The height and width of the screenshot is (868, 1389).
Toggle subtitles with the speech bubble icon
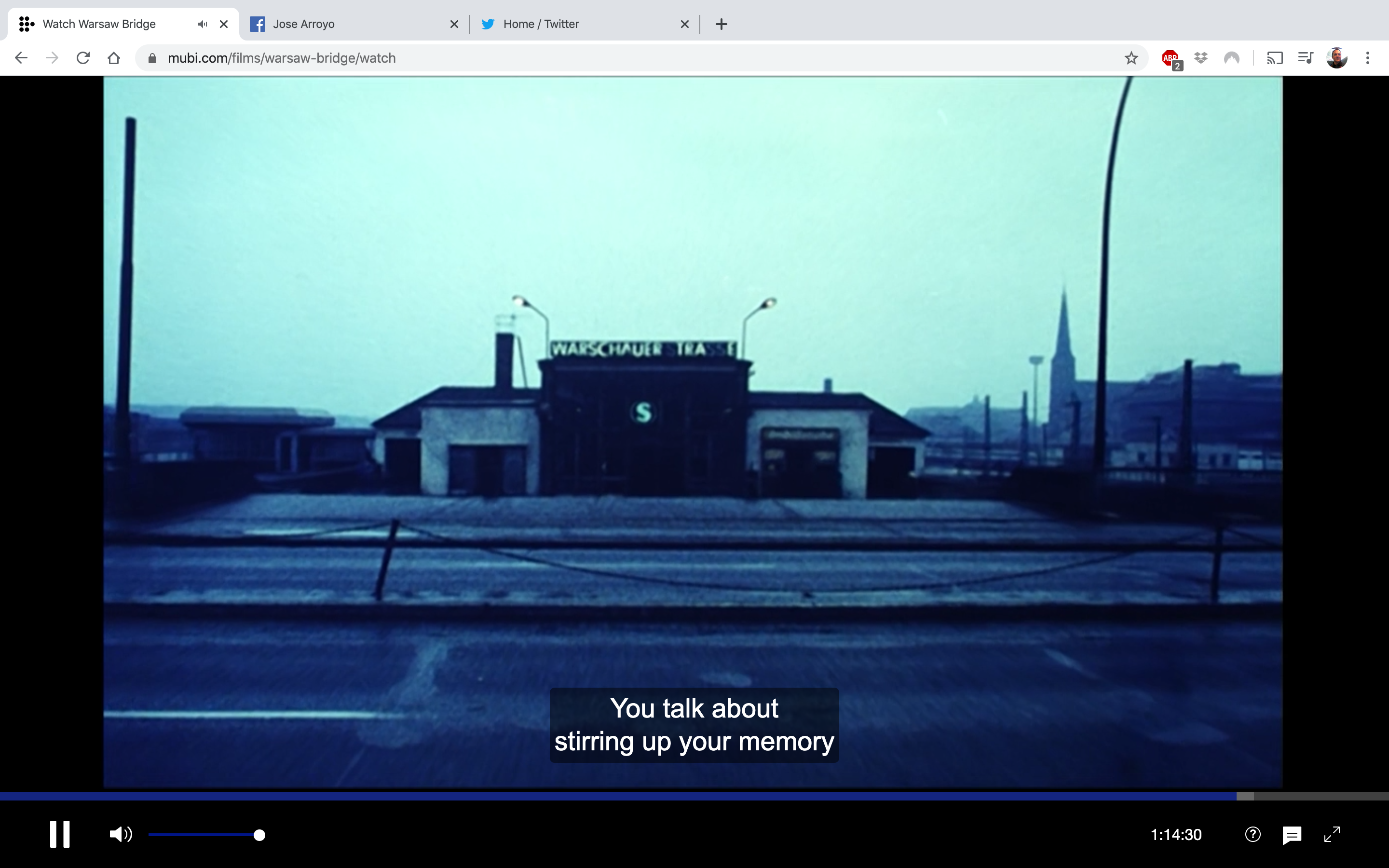coord(1292,835)
